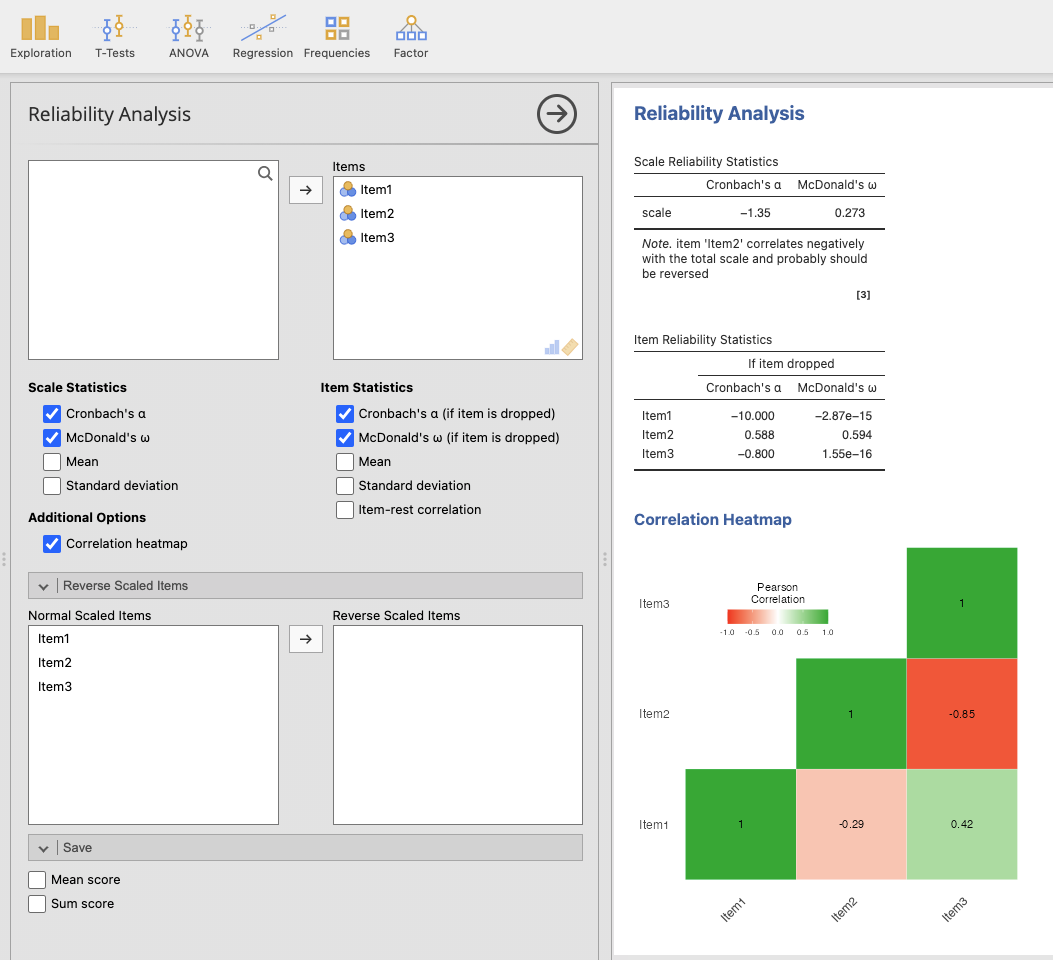Open the Exploration analyses menu
Viewport: 1053px width, 960px height.
[41, 36]
